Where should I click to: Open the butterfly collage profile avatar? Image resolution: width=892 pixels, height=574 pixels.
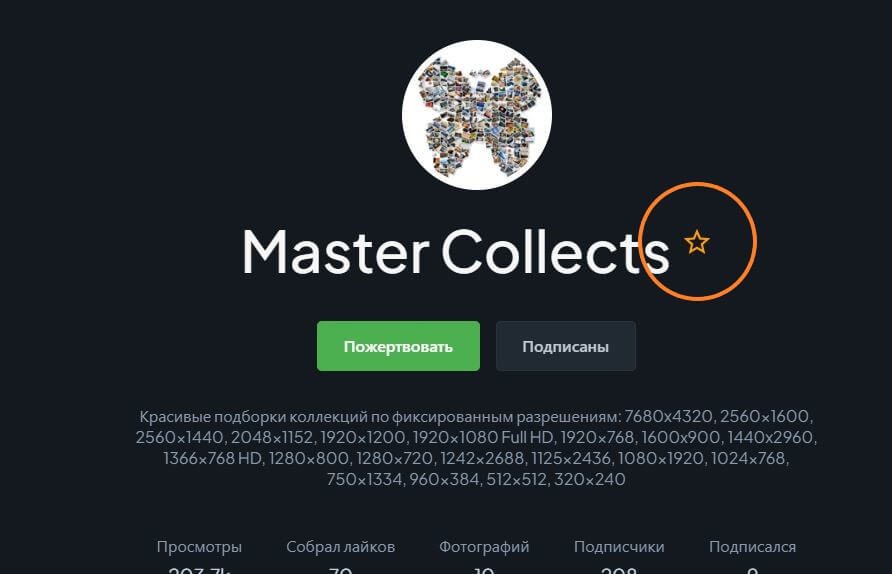[x=477, y=114]
